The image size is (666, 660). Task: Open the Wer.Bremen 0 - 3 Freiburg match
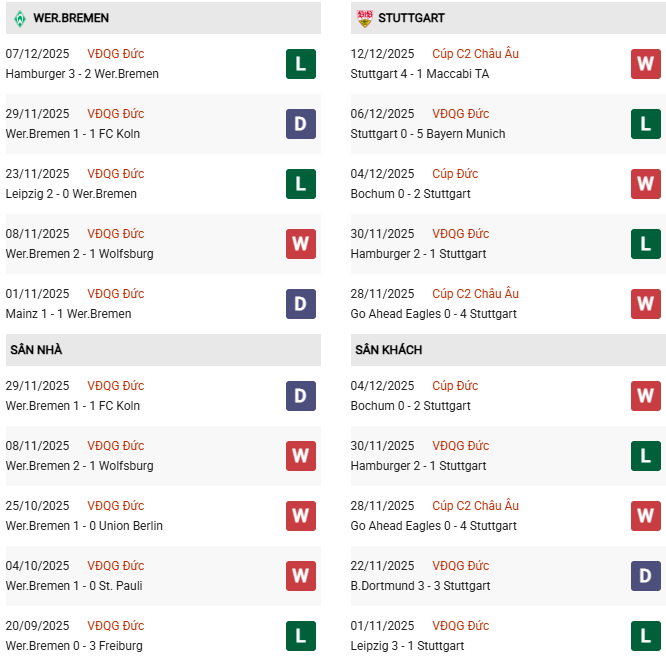pos(74,646)
